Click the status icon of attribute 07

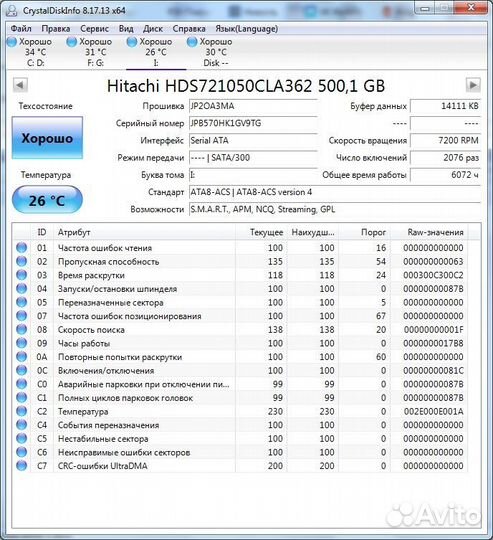point(21,316)
